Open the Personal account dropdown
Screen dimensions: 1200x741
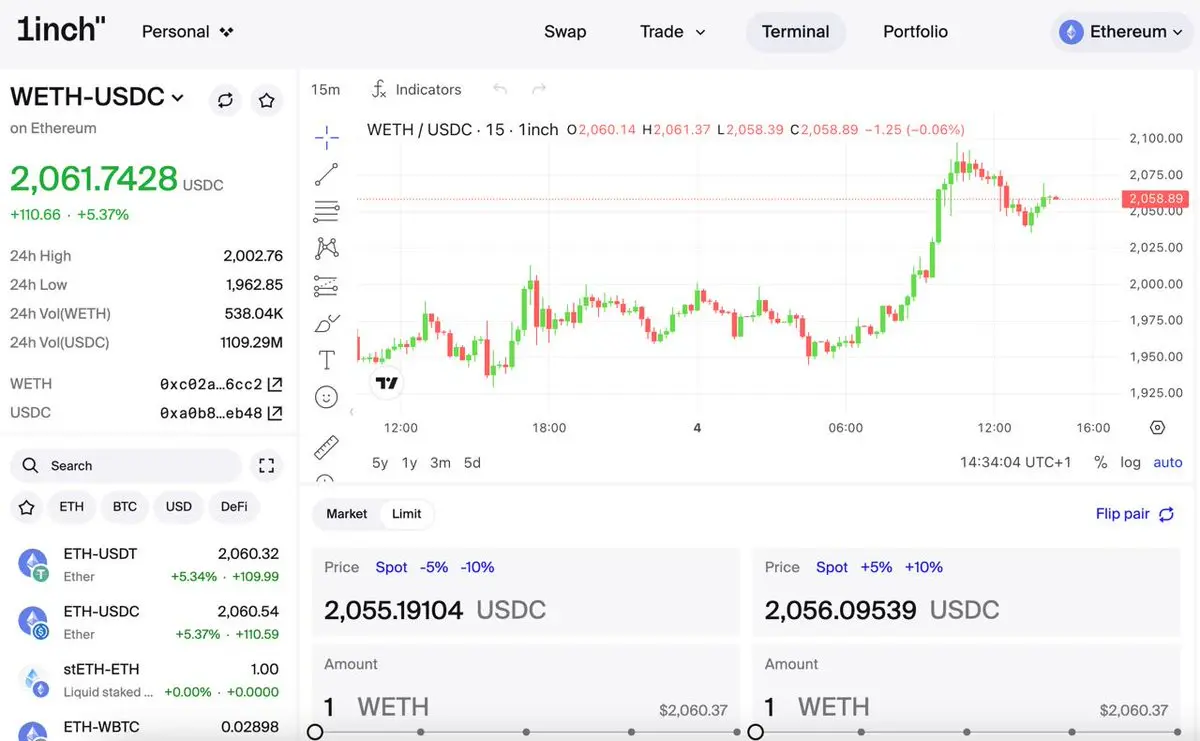187,32
